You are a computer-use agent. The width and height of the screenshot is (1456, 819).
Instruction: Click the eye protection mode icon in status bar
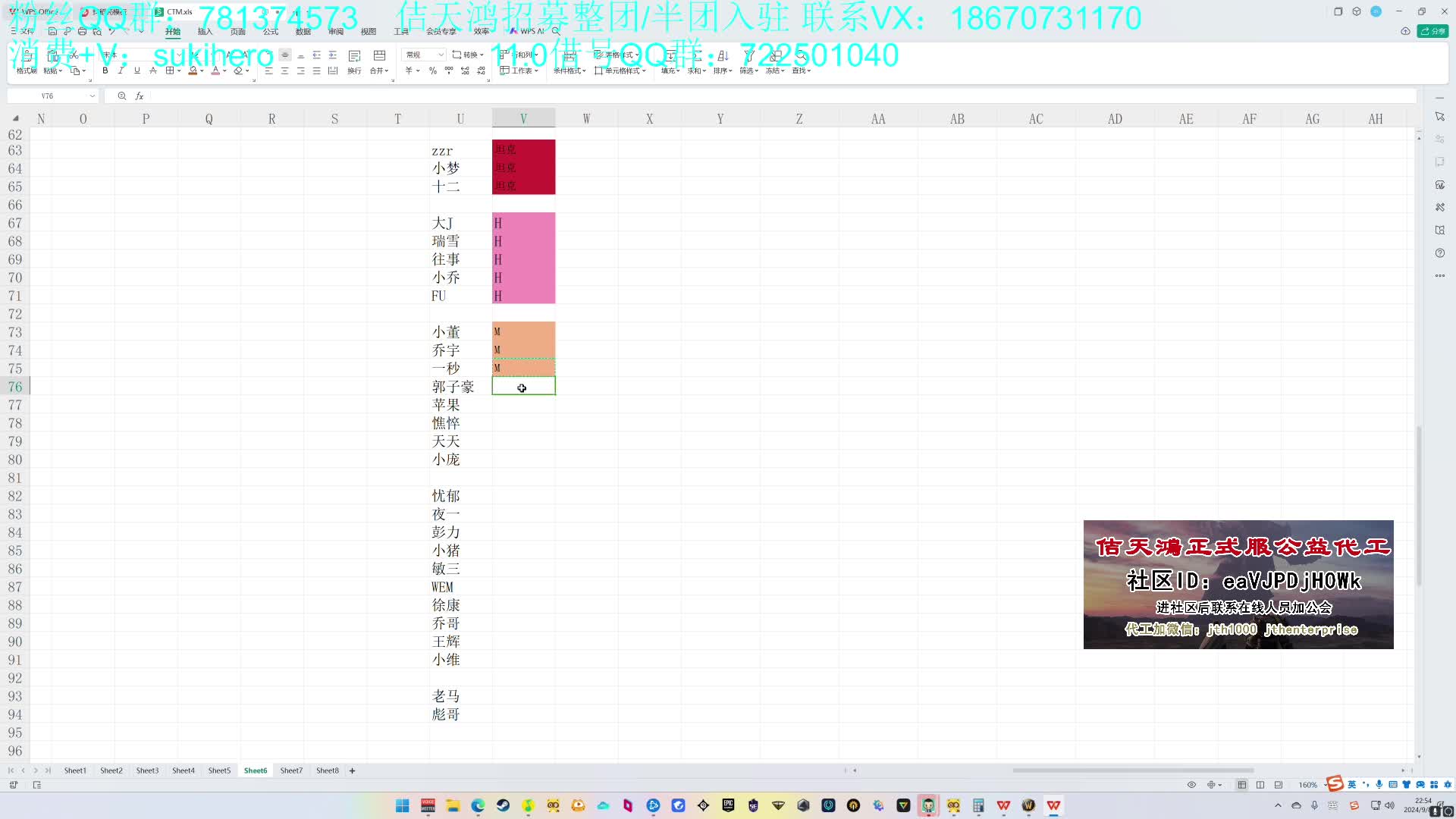[x=1191, y=785]
